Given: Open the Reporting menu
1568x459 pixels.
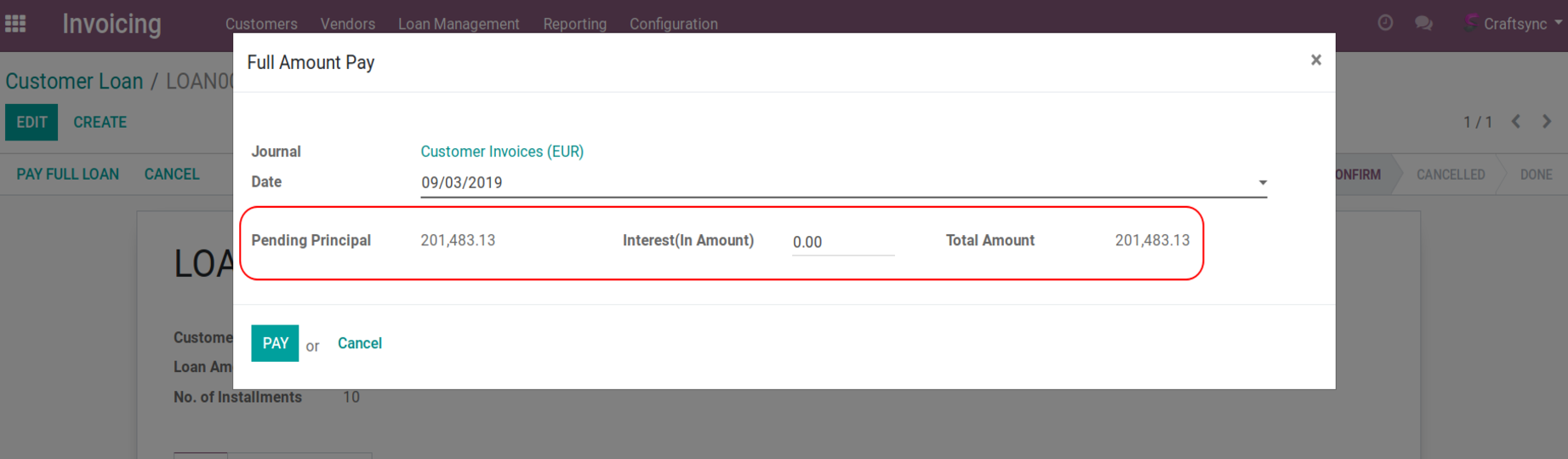Looking at the screenshot, I should click(x=574, y=24).
